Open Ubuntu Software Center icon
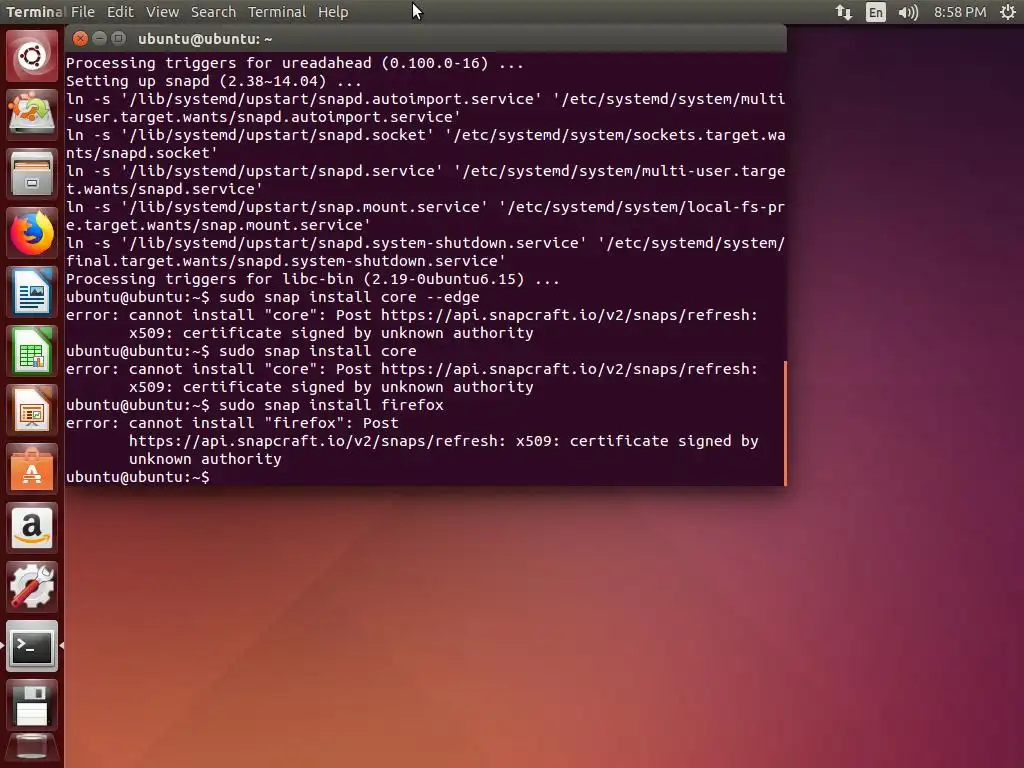 [x=31, y=469]
